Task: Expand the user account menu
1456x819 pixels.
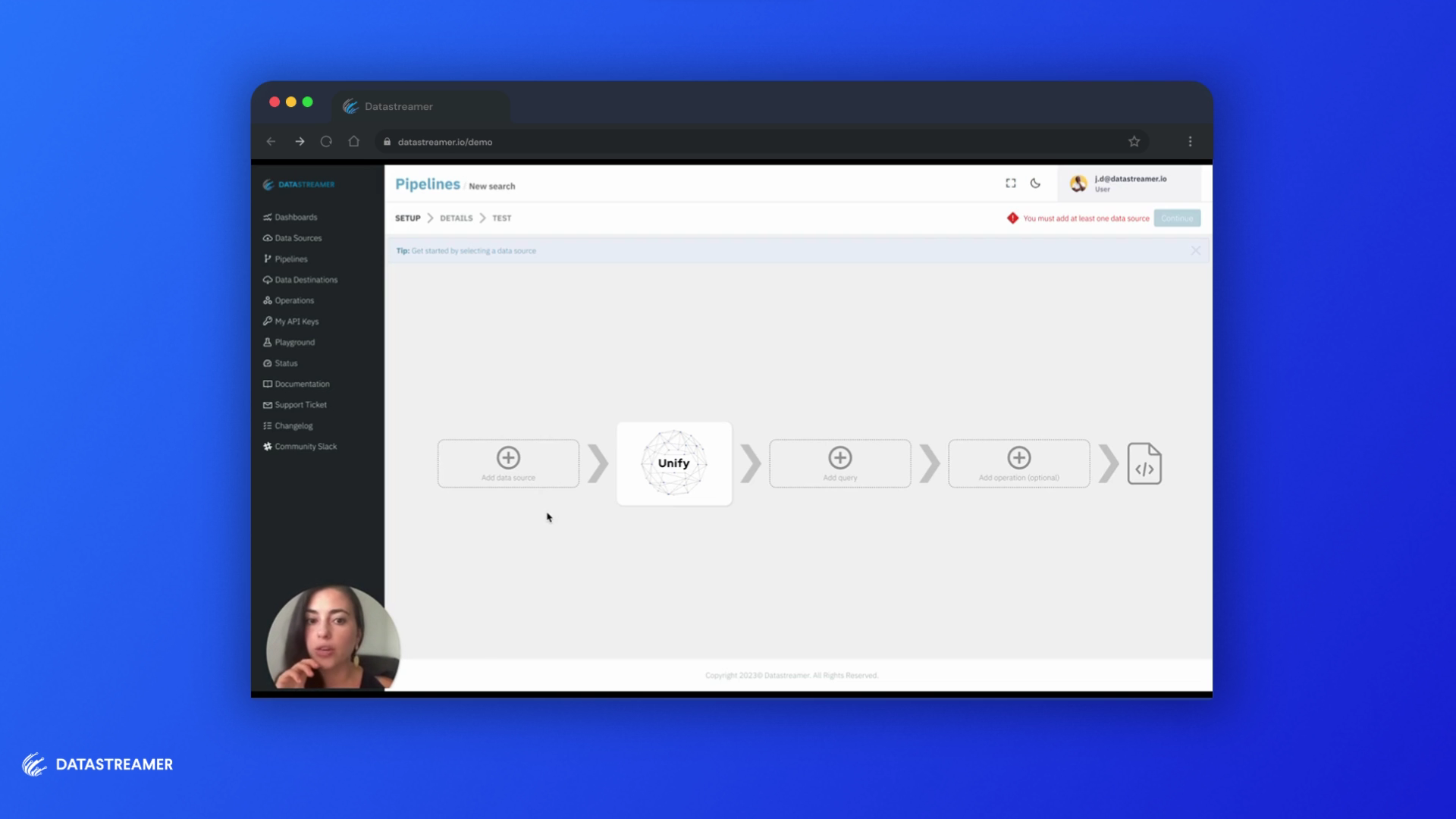Action: (1129, 184)
